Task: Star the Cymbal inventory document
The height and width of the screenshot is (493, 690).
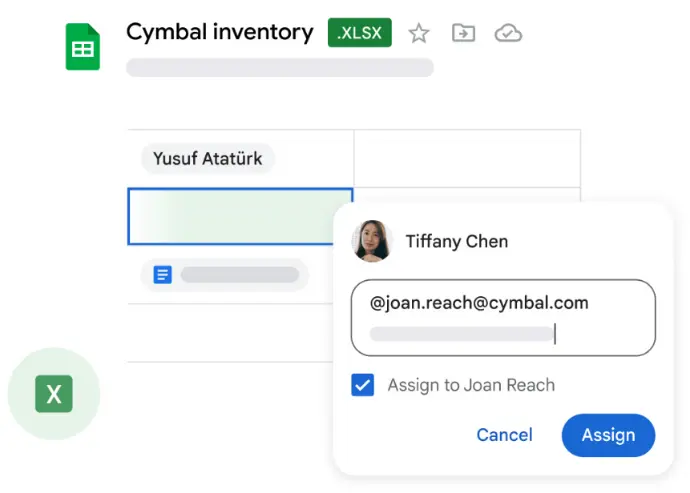Action: [x=418, y=33]
